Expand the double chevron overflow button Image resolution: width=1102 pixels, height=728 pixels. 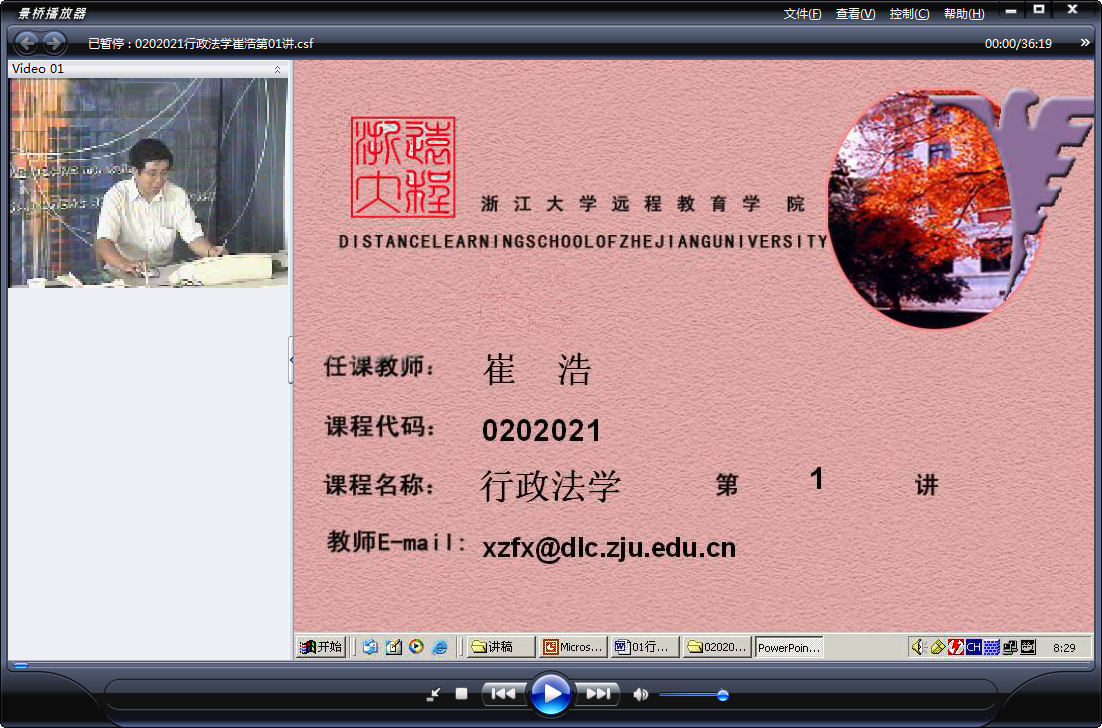[x=1084, y=43]
